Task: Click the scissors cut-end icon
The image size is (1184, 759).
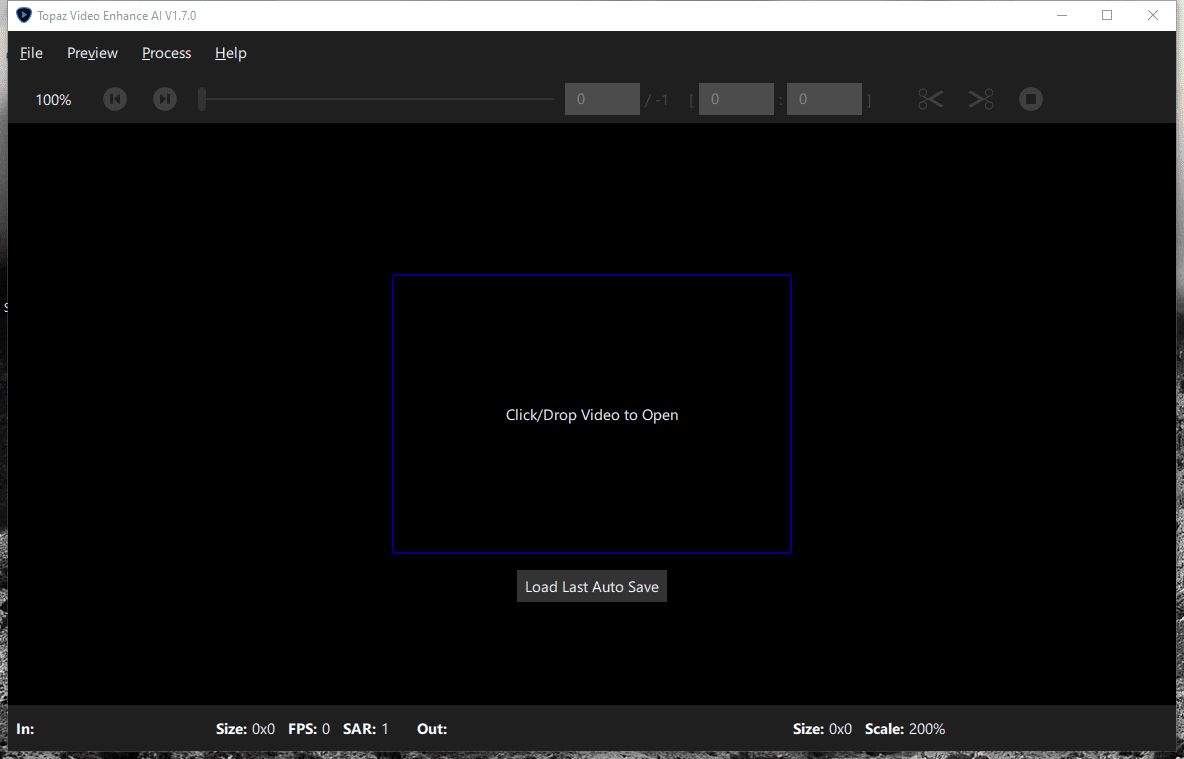Action: [981, 99]
